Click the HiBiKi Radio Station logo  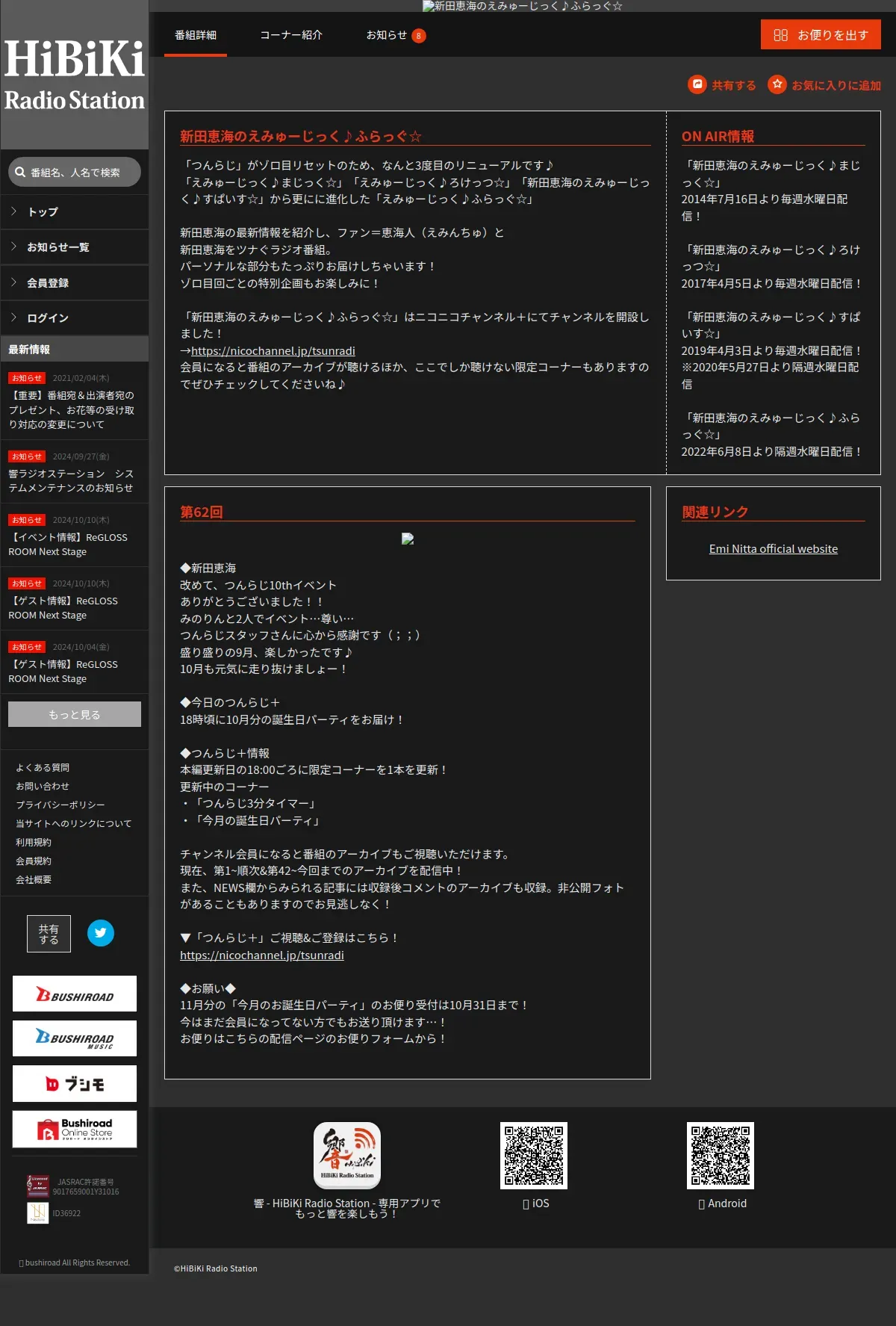click(x=75, y=75)
